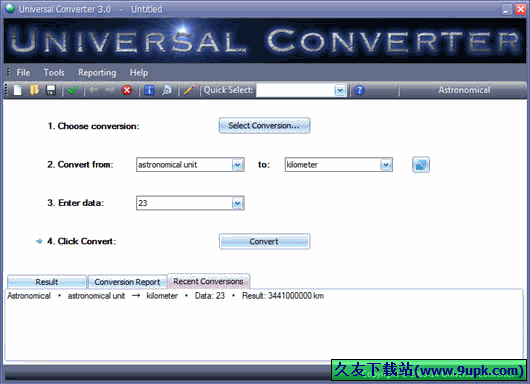Image resolution: width=530 pixels, height=384 pixels.
Task: Click the magnifier preview icon
Action: point(167,90)
